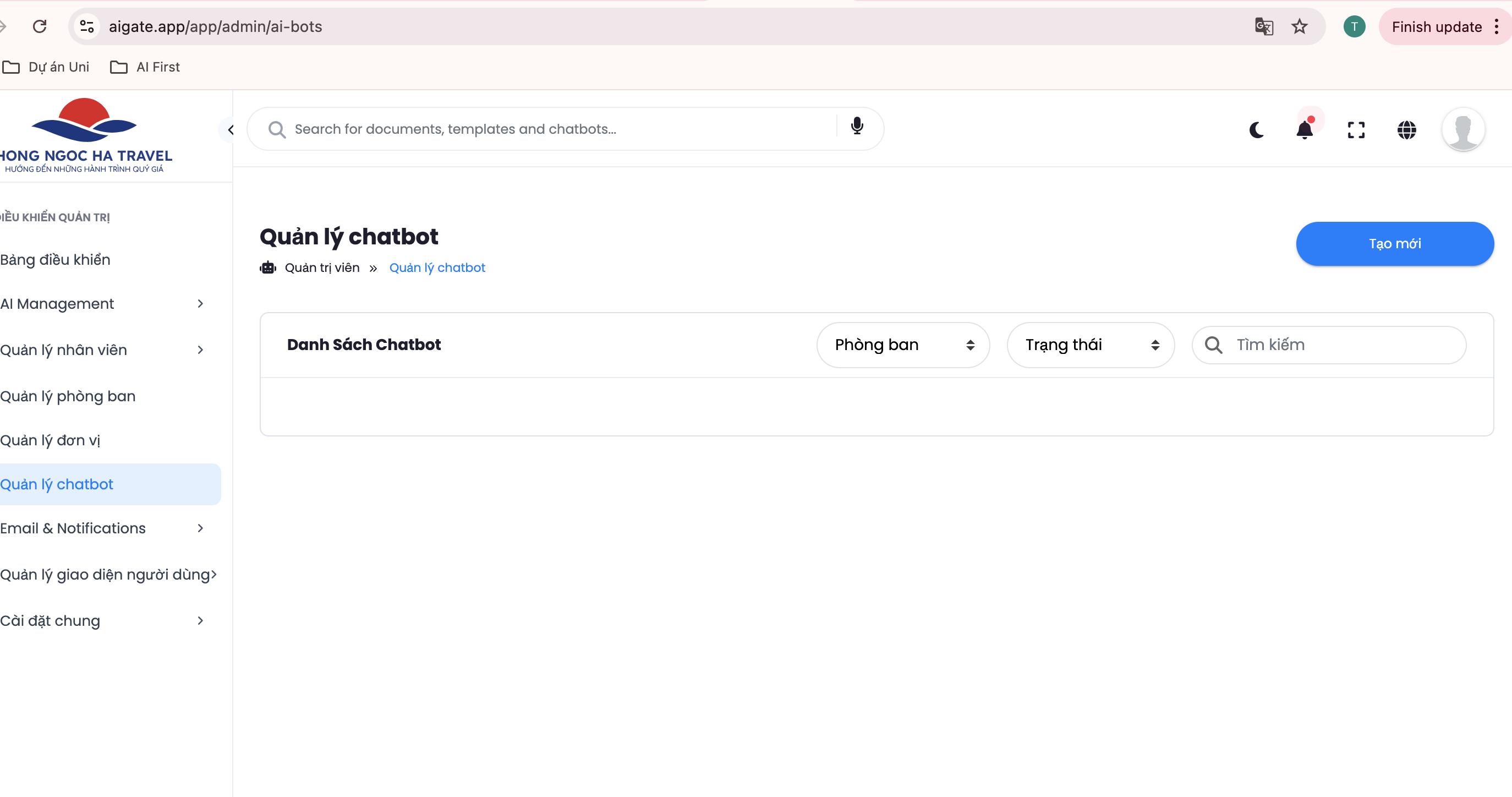Open the Trạng thái dropdown filter

pyautogui.click(x=1090, y=345)
